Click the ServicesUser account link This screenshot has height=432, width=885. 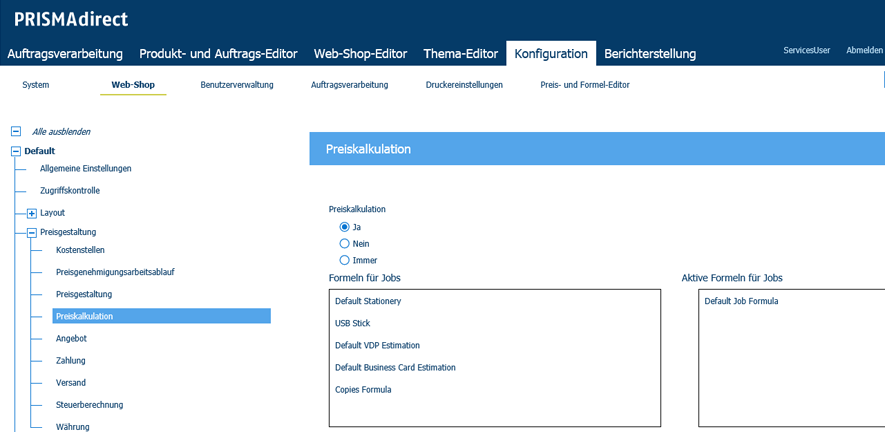(807, 50)
